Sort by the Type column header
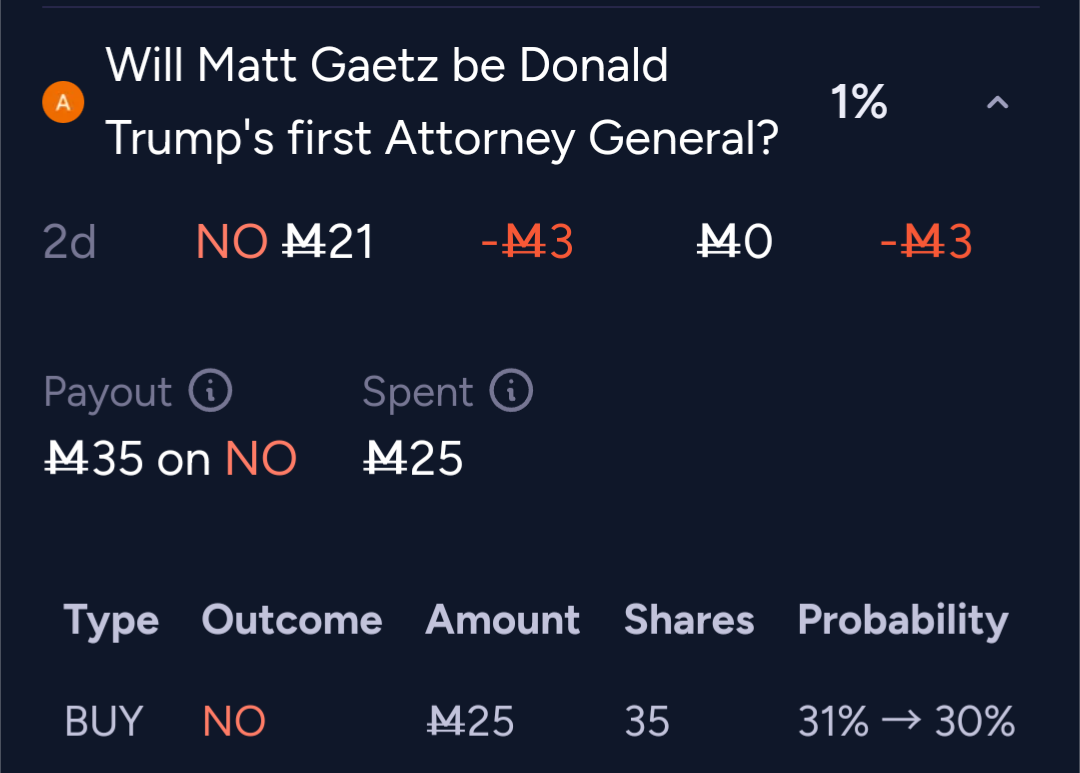Viewport: 1080px width, 773px height. 112,620
